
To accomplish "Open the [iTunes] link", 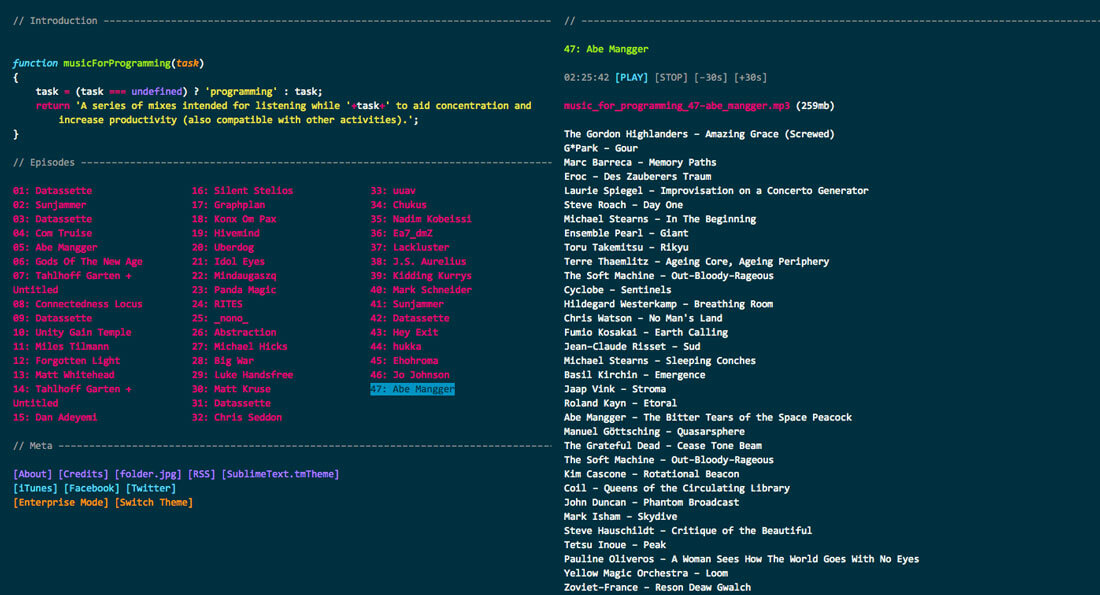I will 35,488.
